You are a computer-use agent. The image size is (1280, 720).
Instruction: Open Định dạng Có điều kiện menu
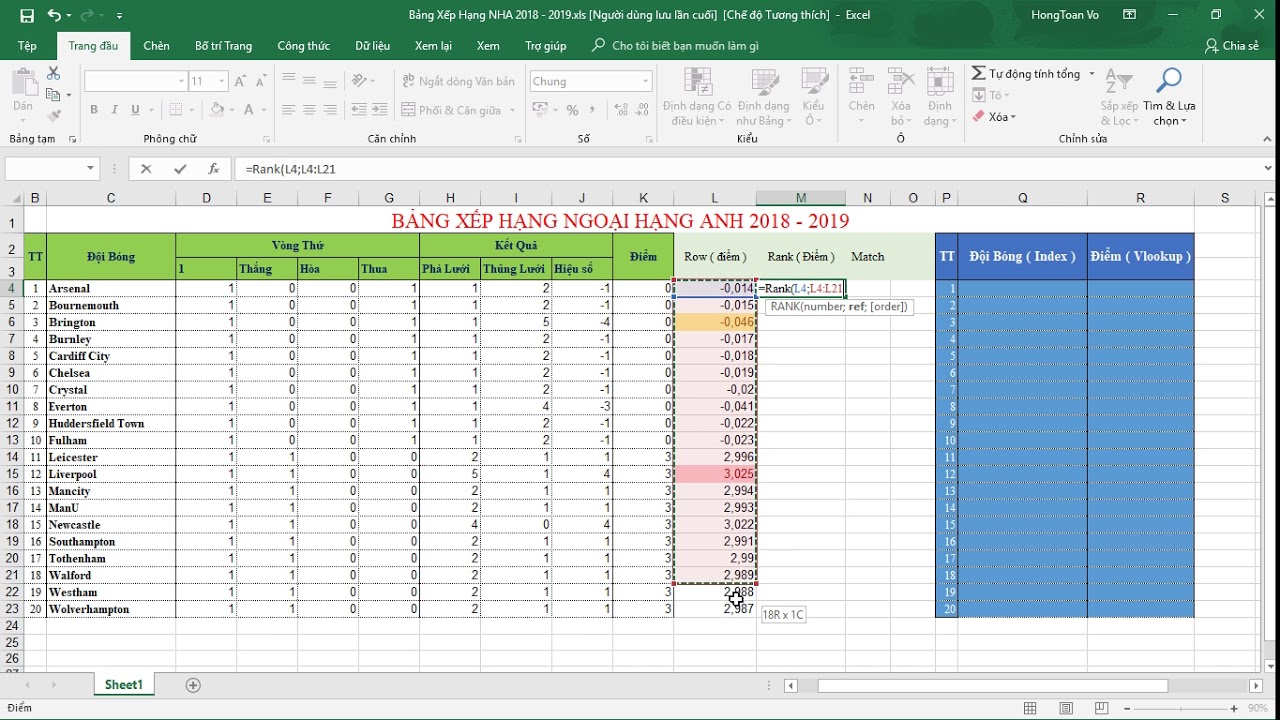[x=696, y=97]
